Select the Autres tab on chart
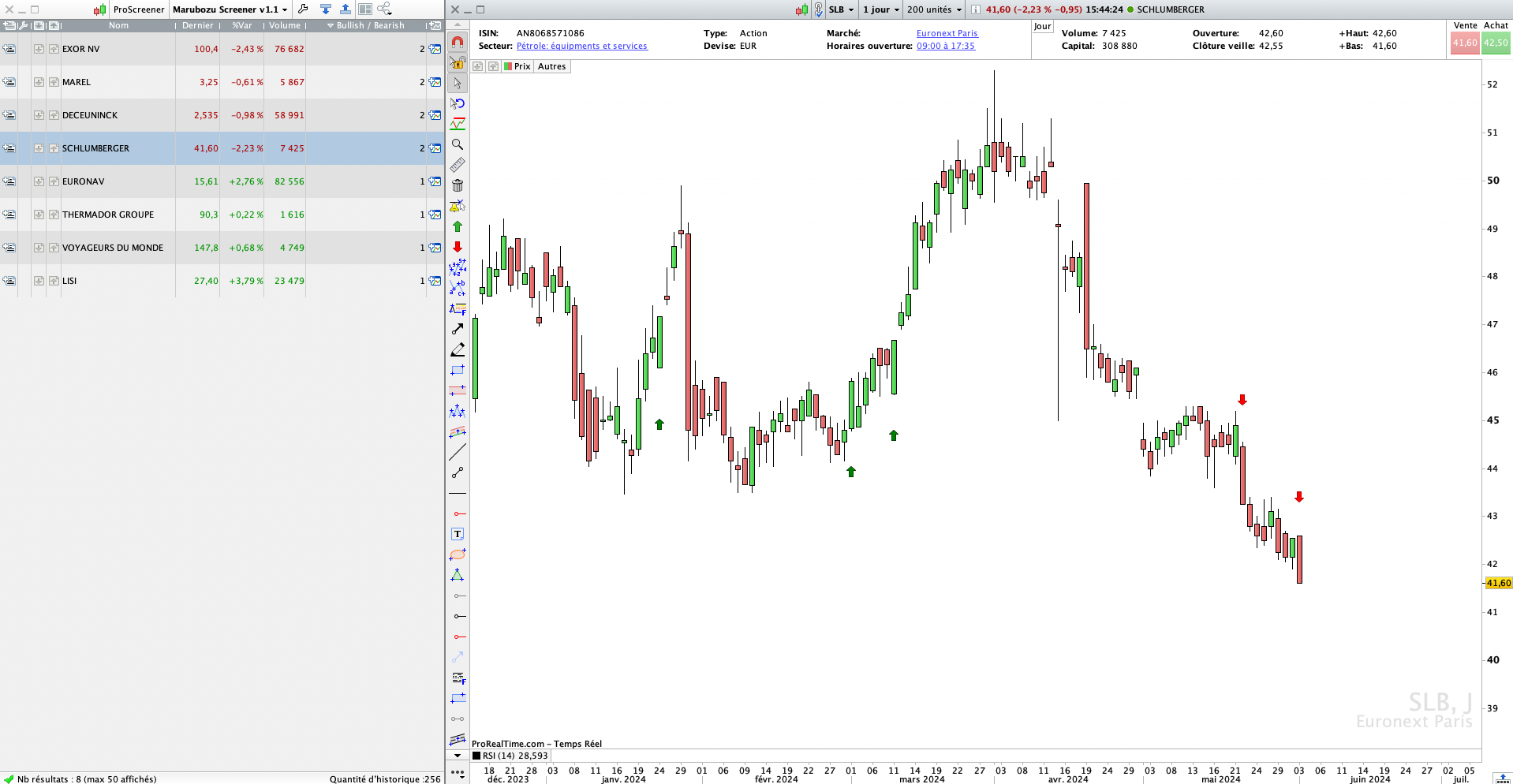Image resolution: width=1513 pixels, height=784 pixels. click(551, 66)
